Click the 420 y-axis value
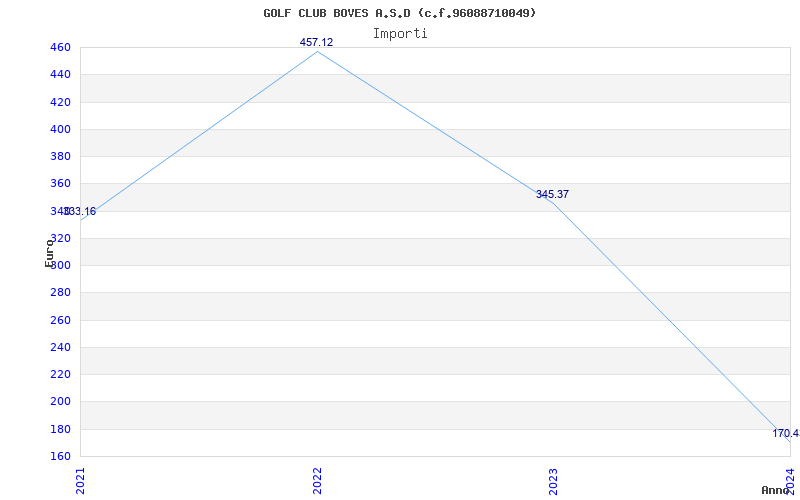 (61, 102)
